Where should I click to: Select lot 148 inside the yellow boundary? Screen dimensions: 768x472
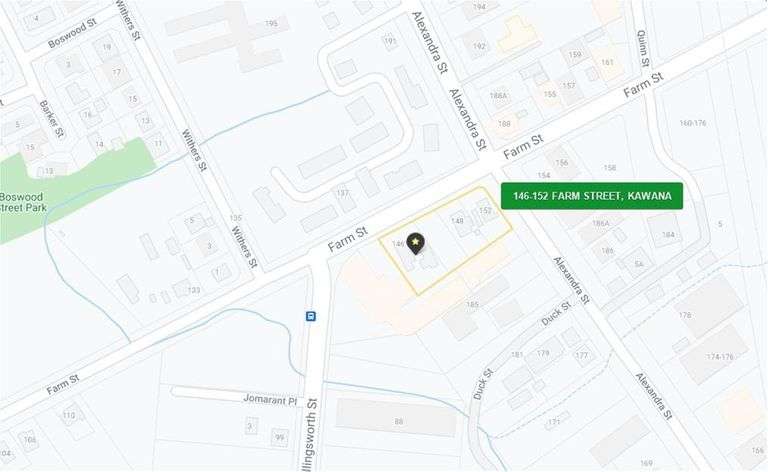(x=457, y=221)
